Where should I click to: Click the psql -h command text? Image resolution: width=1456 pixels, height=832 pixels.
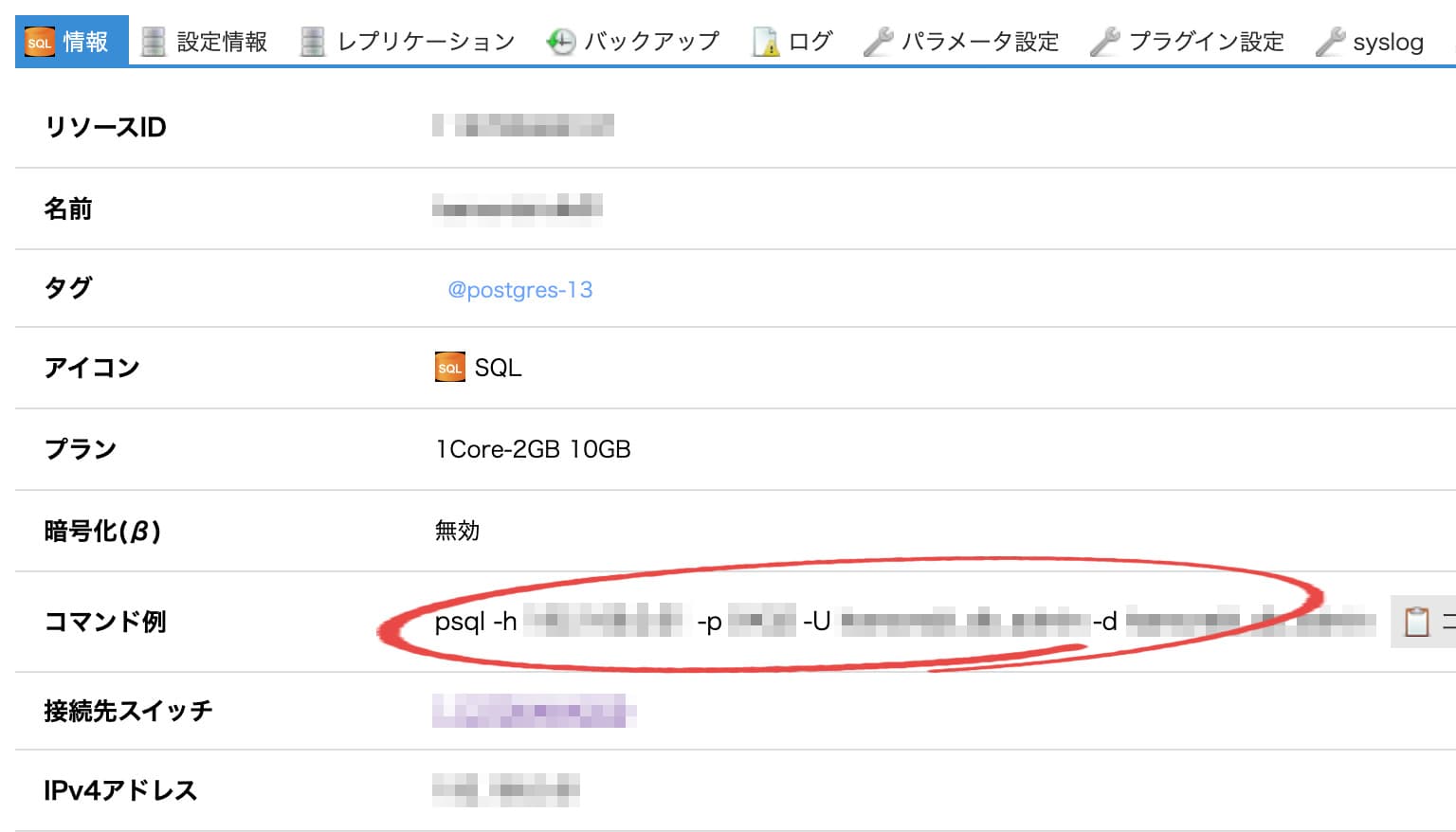click(x=476, y=622)
